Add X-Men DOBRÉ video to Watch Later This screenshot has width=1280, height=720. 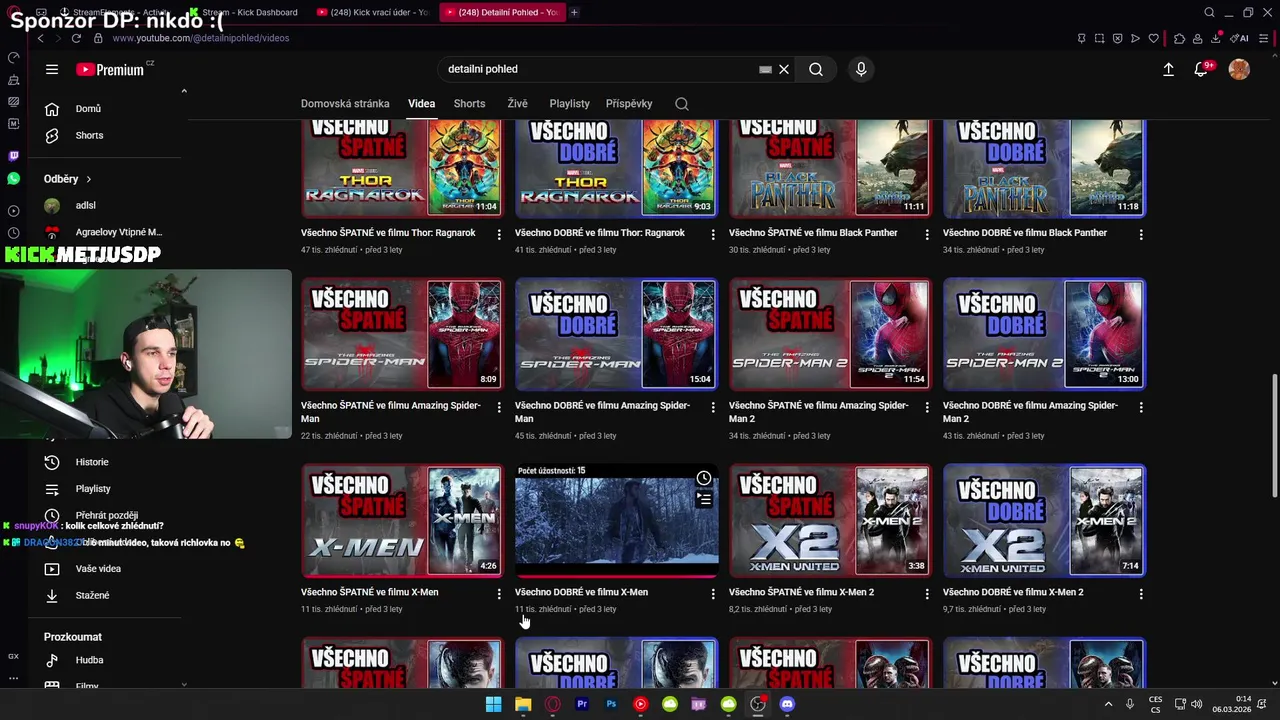[704, 478]
